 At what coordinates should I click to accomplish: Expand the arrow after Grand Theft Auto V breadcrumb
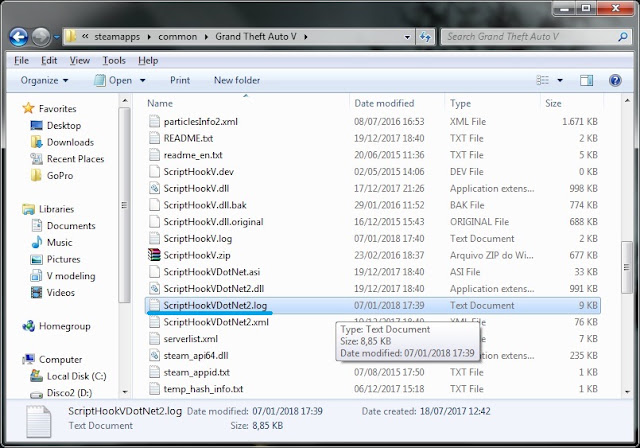tap(305, 37)
